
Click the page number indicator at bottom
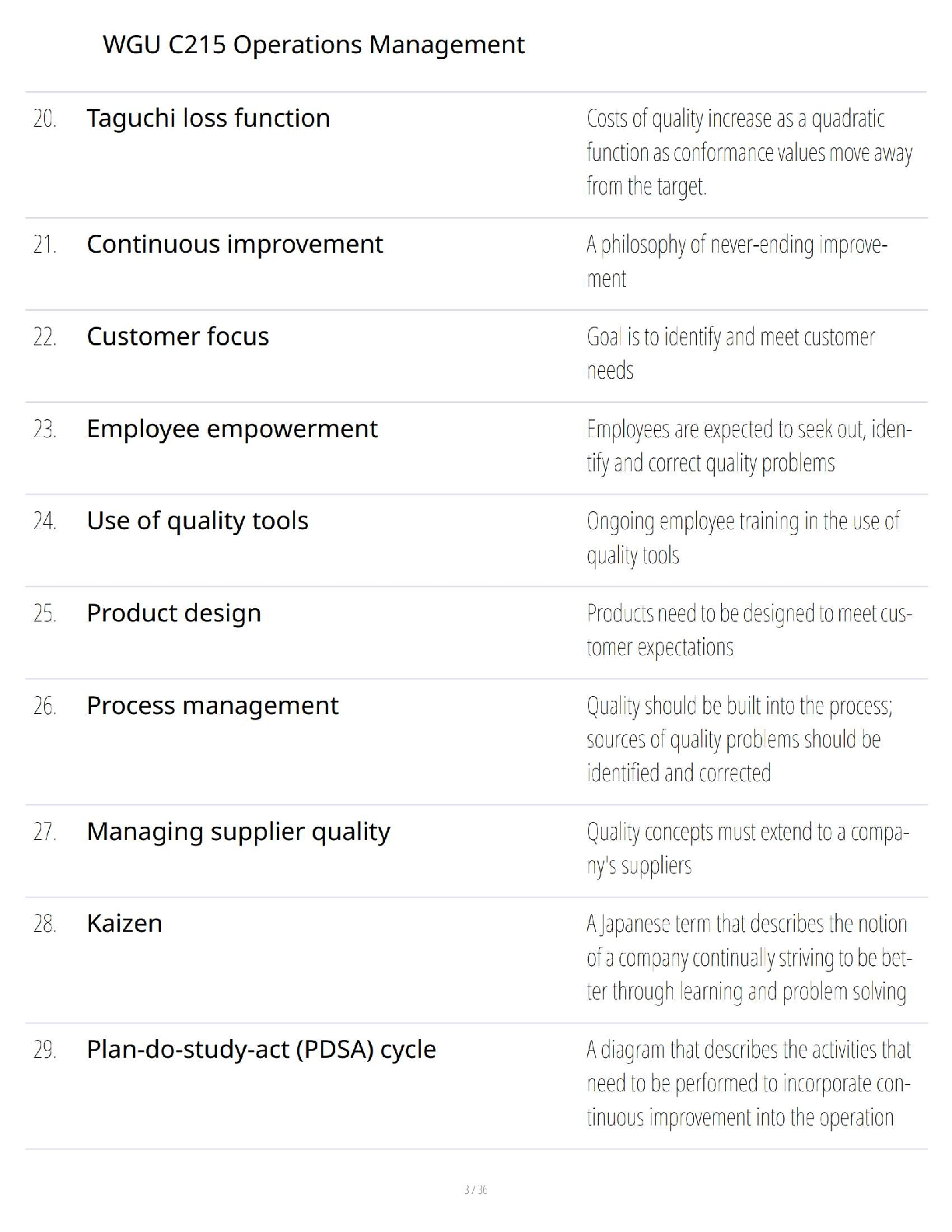(476, 1190)
